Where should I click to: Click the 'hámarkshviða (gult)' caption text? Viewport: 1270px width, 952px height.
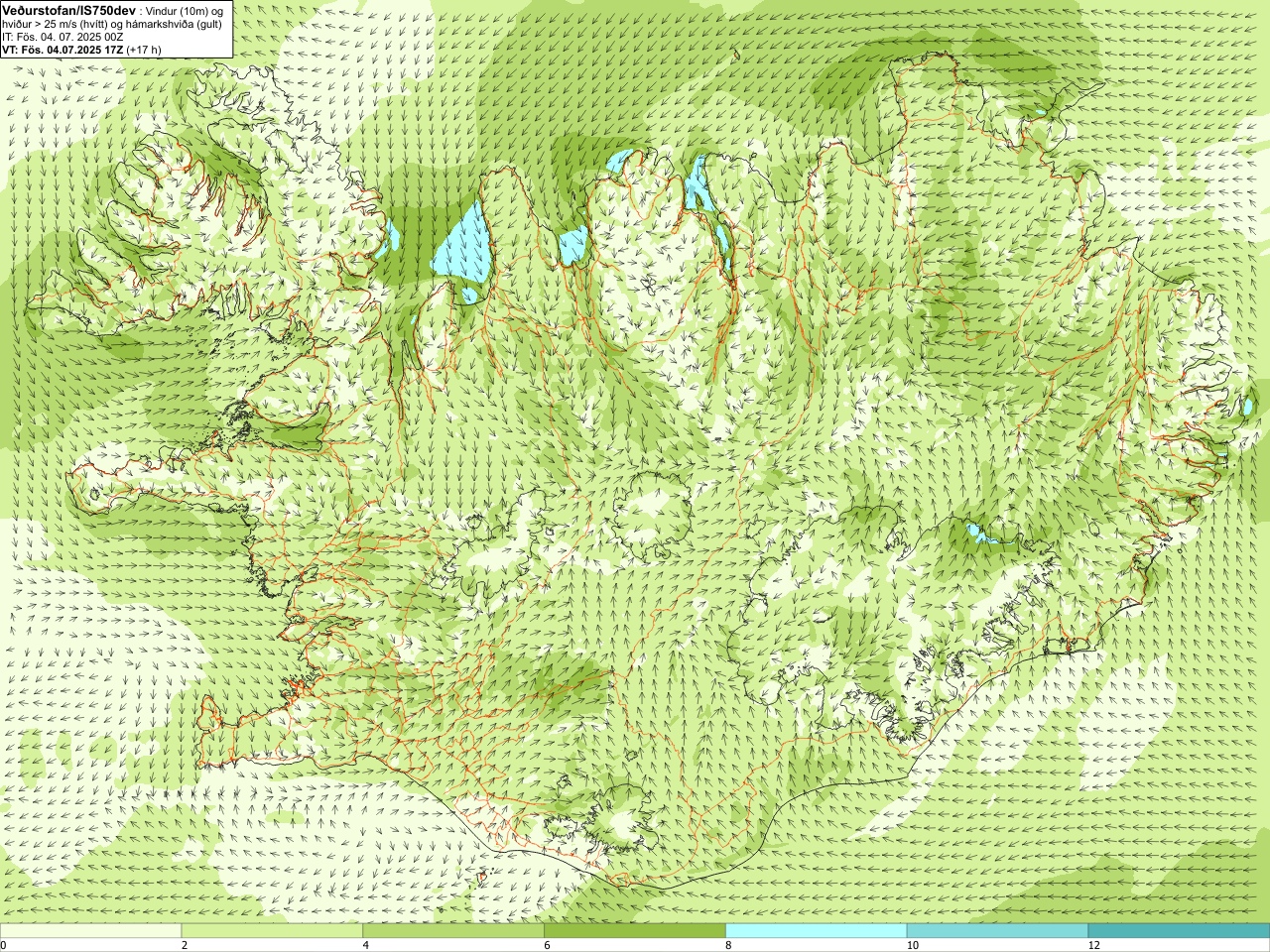(173, 23)
